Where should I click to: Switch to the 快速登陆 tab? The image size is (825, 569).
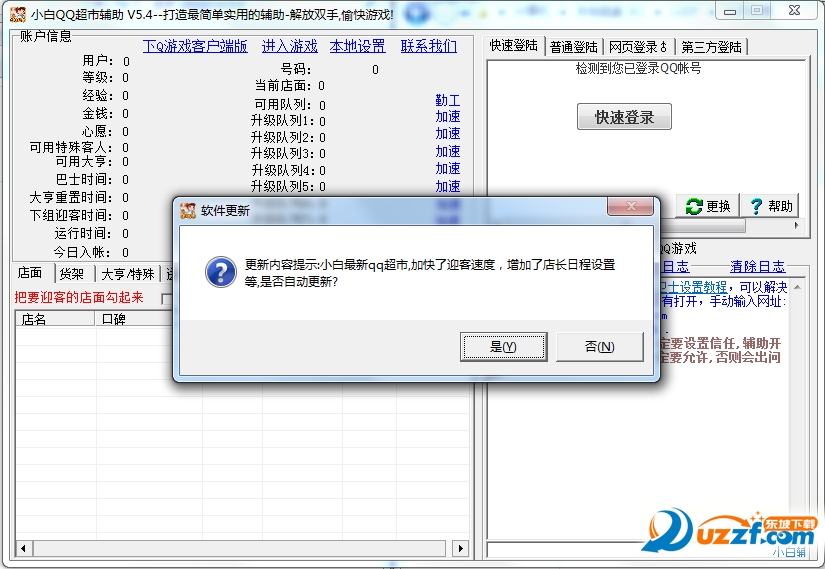coord(514,46)
